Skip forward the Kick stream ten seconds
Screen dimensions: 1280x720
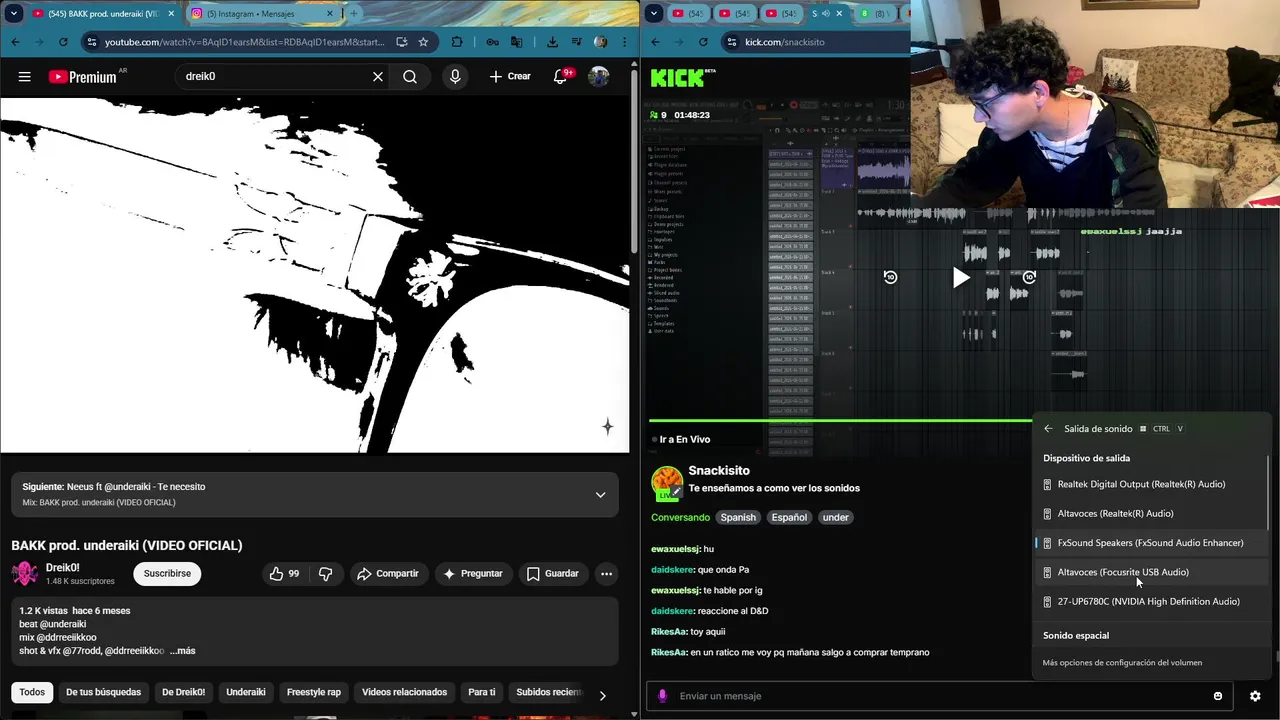click(x=1029, y=277)
